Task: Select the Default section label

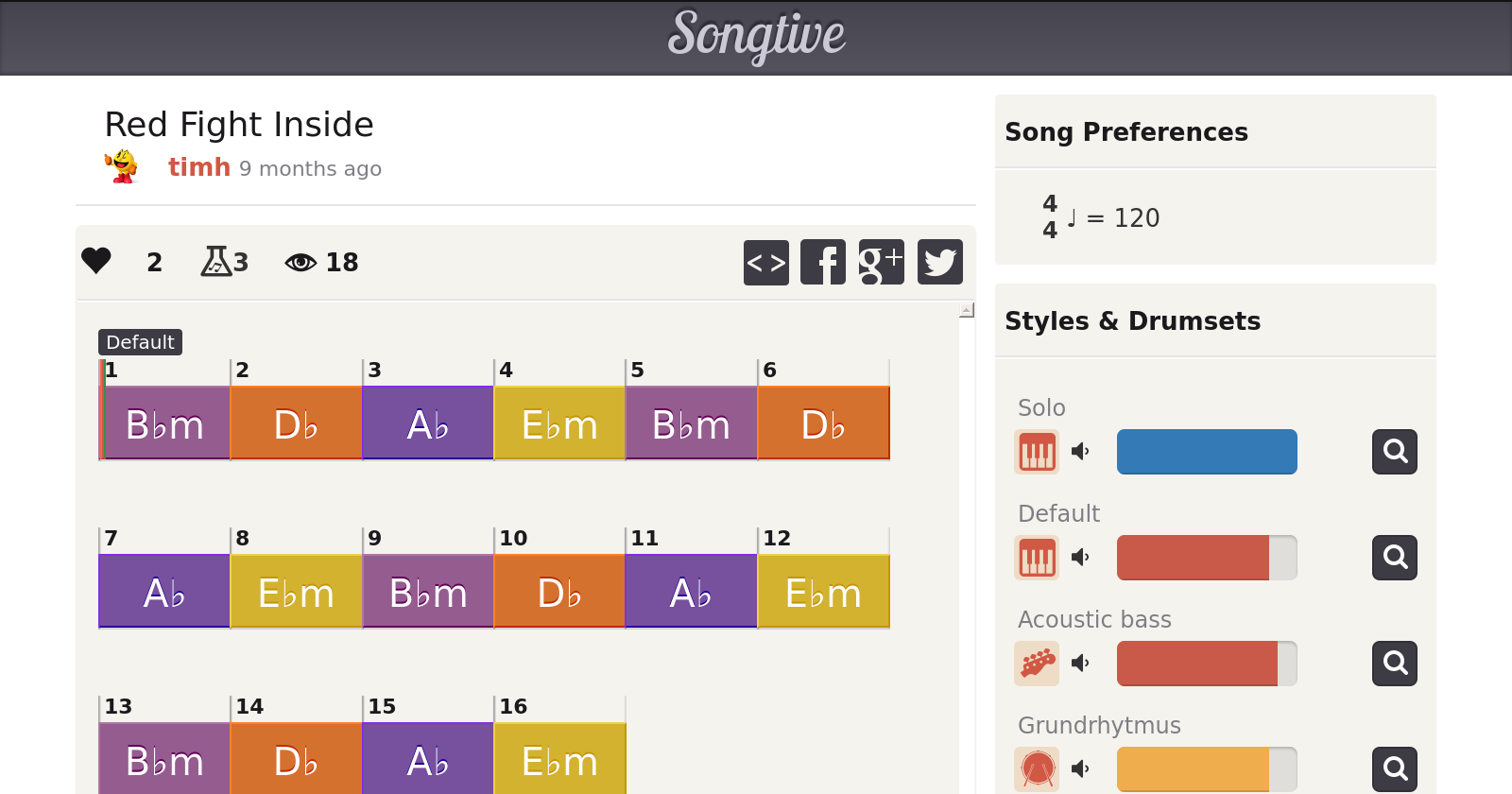Action: tap(140, 342)
